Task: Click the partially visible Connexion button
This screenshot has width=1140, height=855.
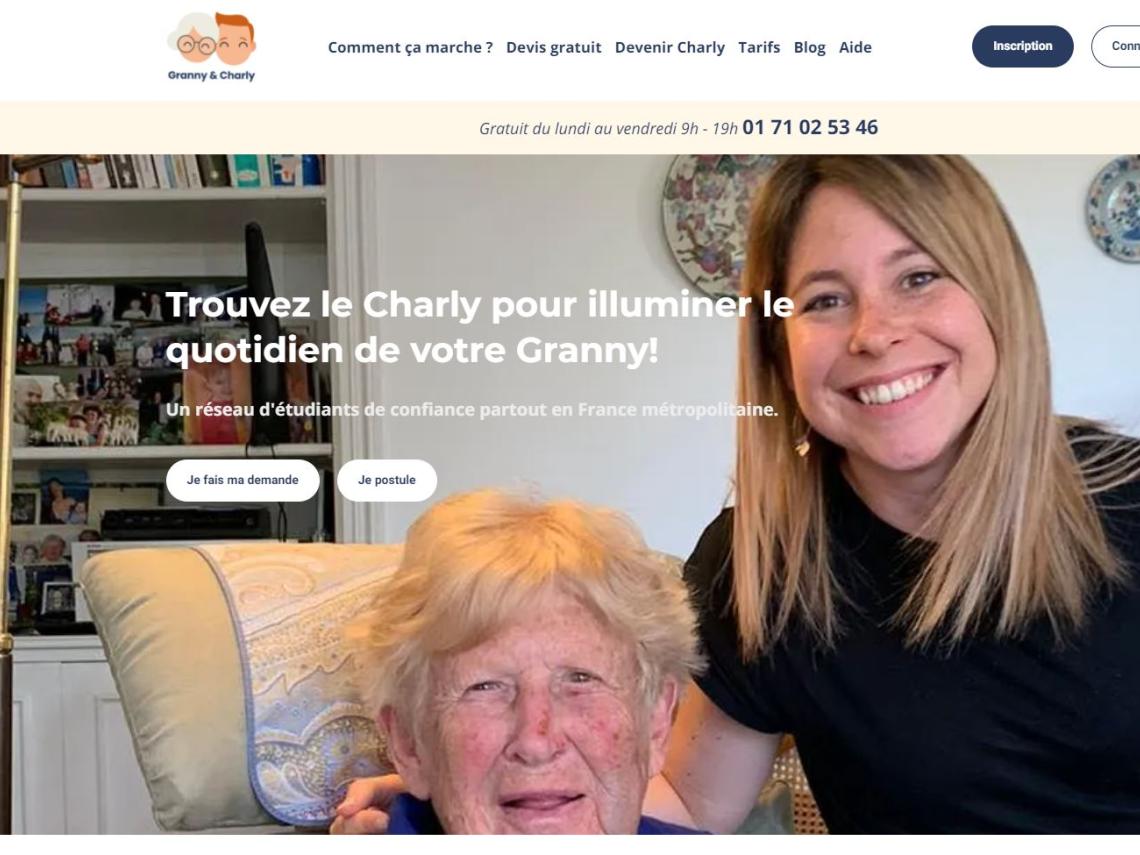Action: point(1116,46)
